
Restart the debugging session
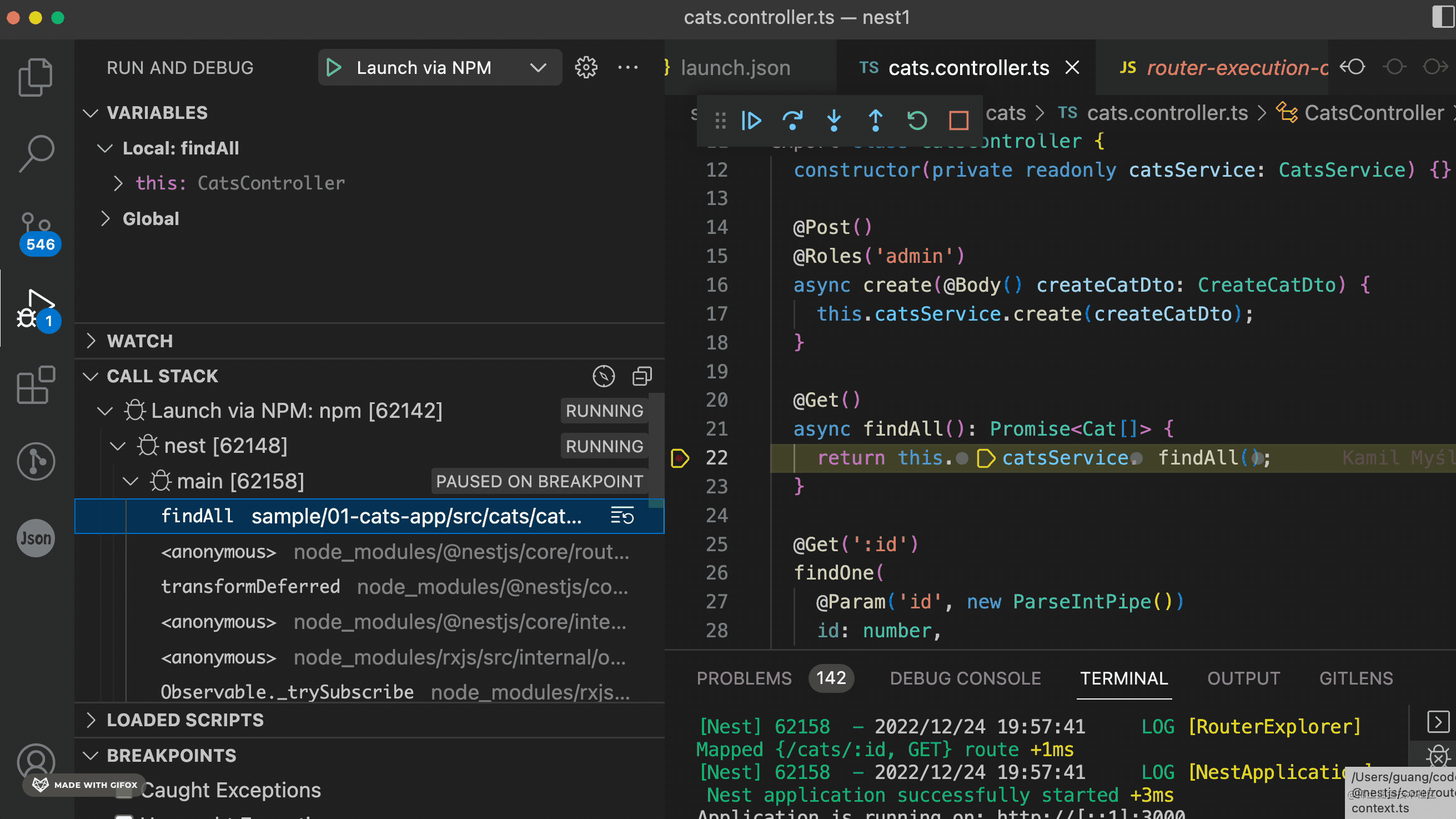917,121
